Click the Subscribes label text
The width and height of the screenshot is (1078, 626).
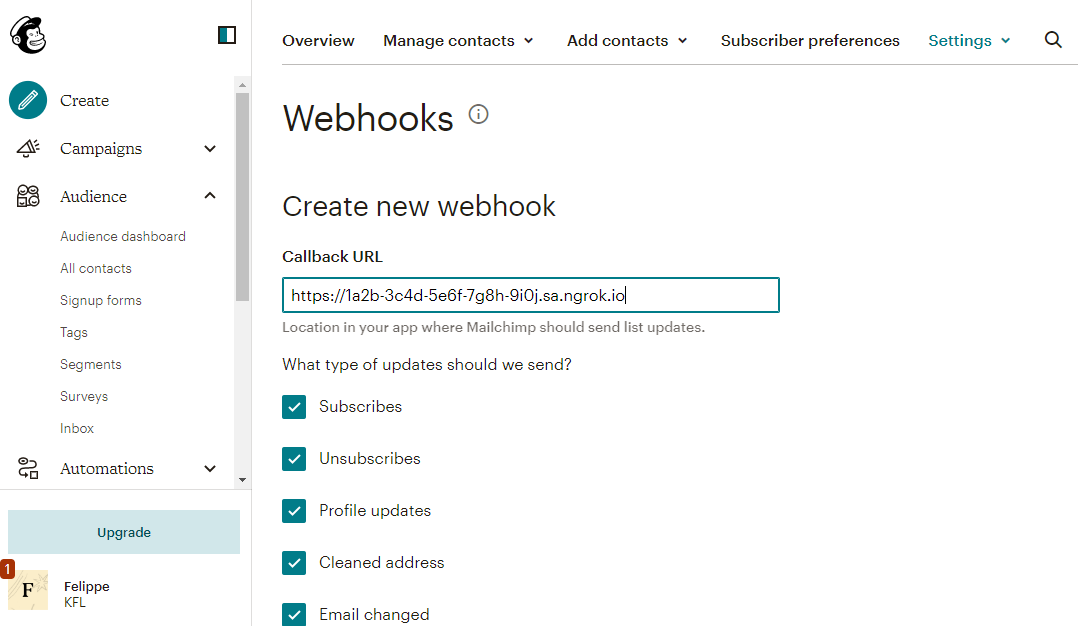pos(360,407)
